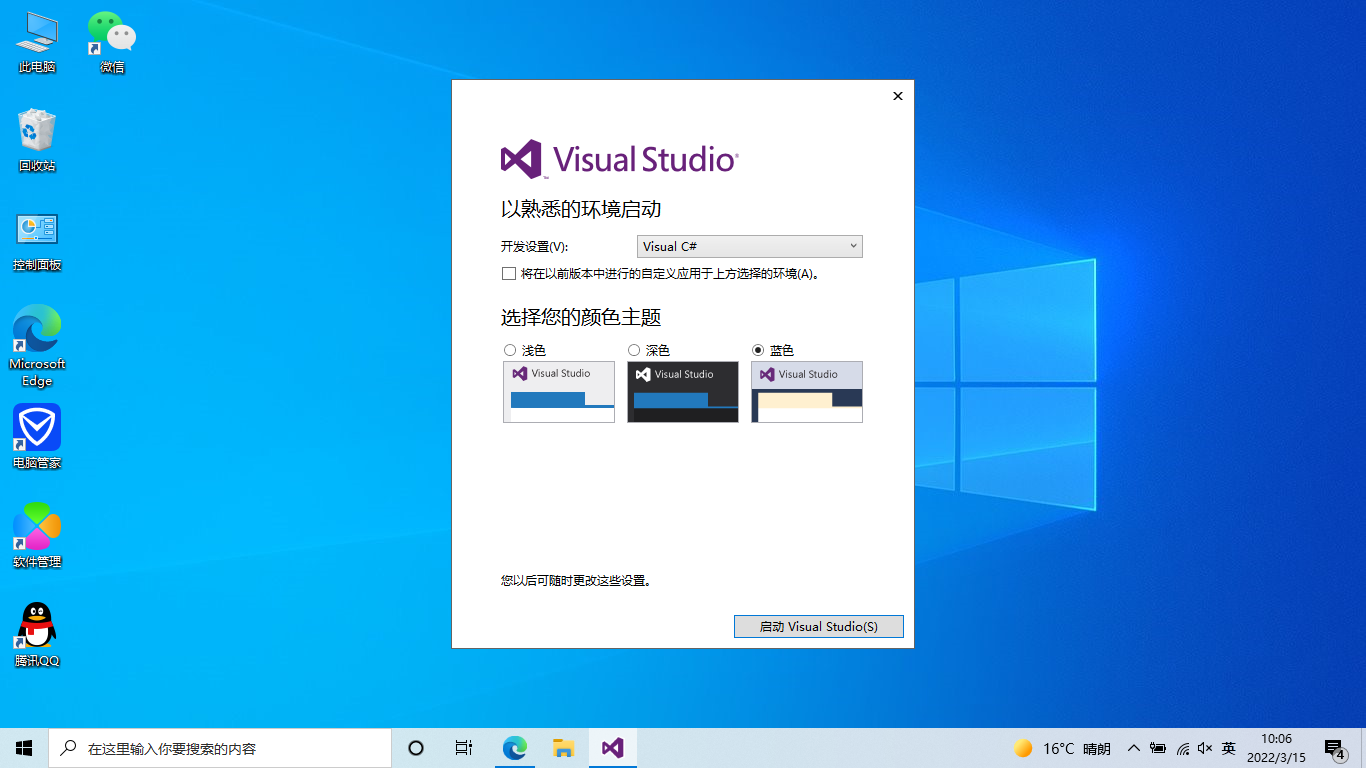The width and height of the screenshot is (1366, 768).
Task: Select the 深色 dark theme radio button
Action: pyautogui.click(x=634, y=350)
